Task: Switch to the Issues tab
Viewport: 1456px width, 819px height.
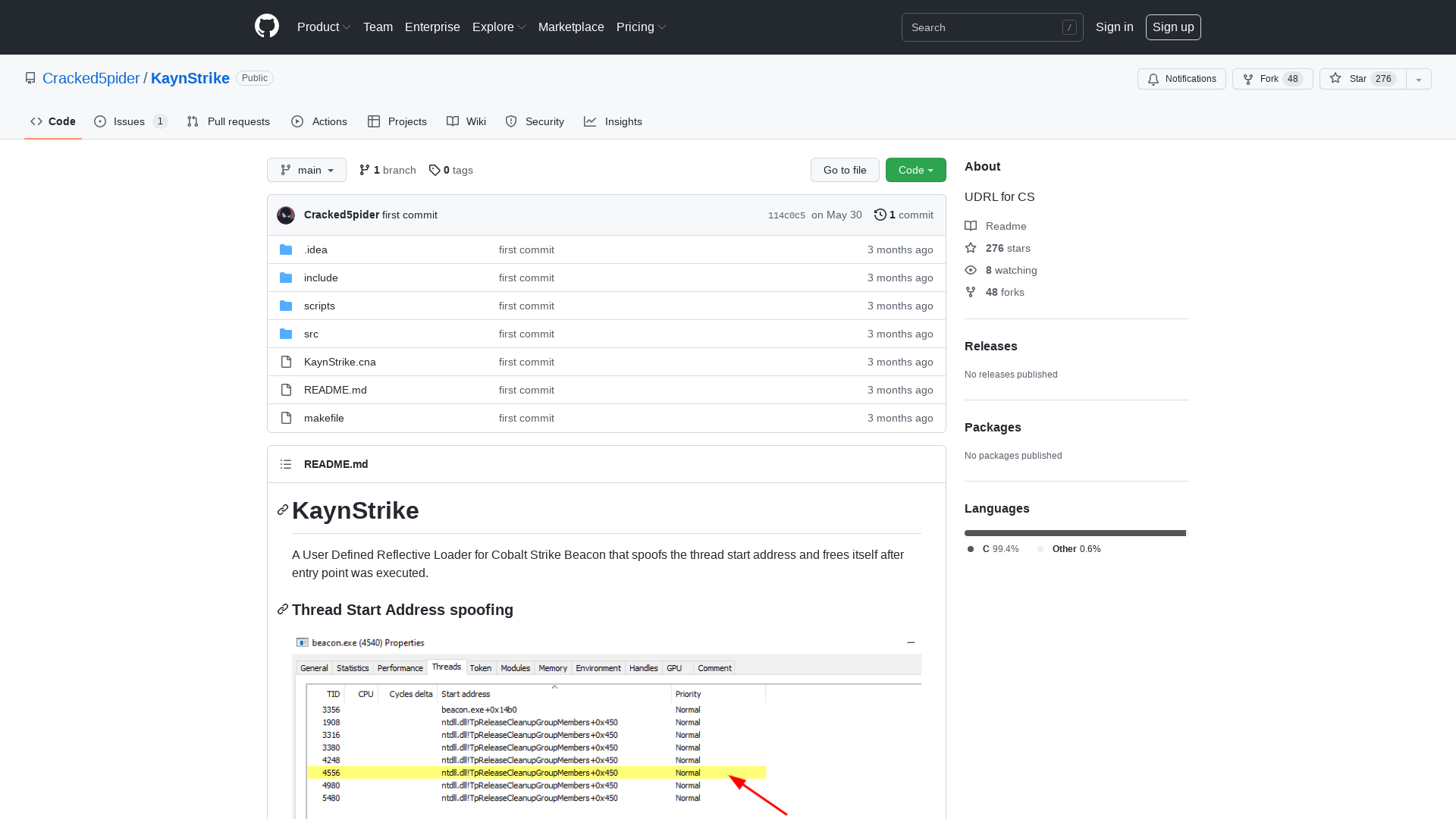Action: [x=130, y=121]
